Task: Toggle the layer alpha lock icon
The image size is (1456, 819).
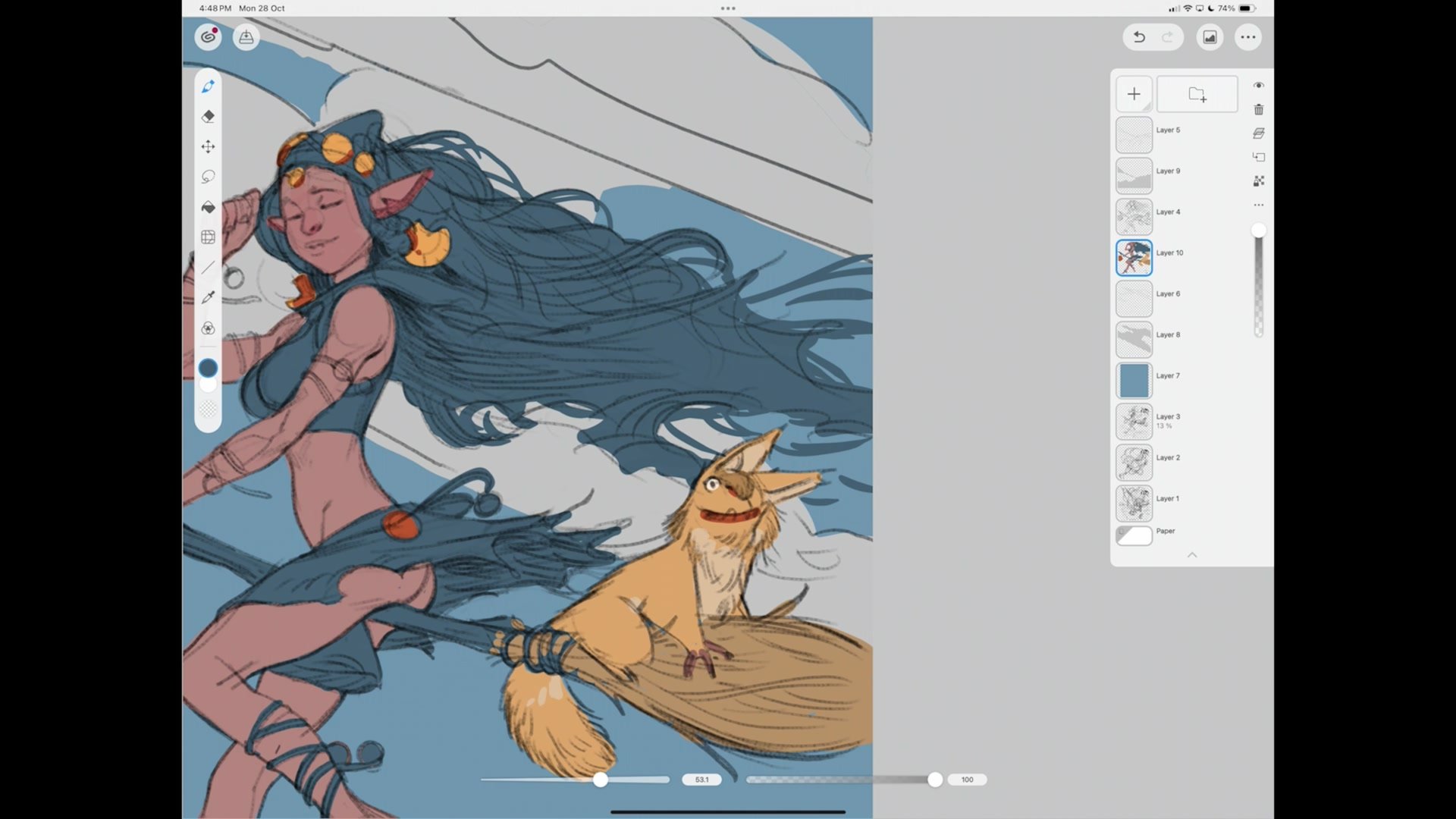Action: (1259, 181)
